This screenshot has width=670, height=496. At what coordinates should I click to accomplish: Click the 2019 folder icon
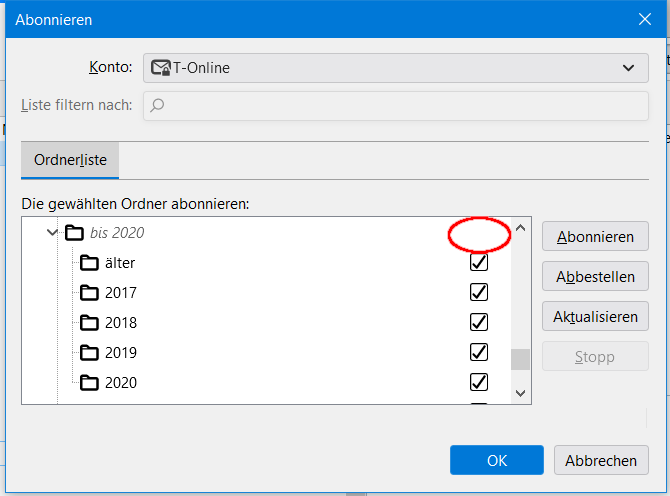(90, 353)
